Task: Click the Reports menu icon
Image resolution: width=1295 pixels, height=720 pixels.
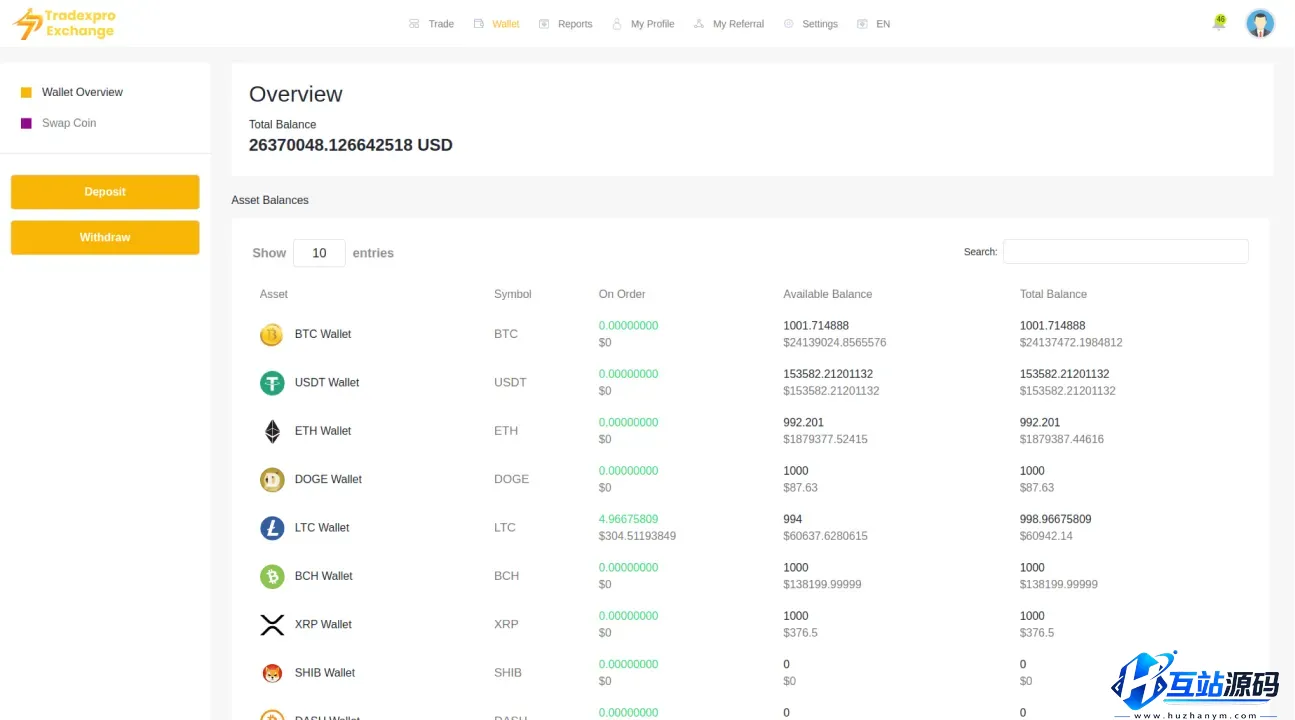Action: click(544, 24)
